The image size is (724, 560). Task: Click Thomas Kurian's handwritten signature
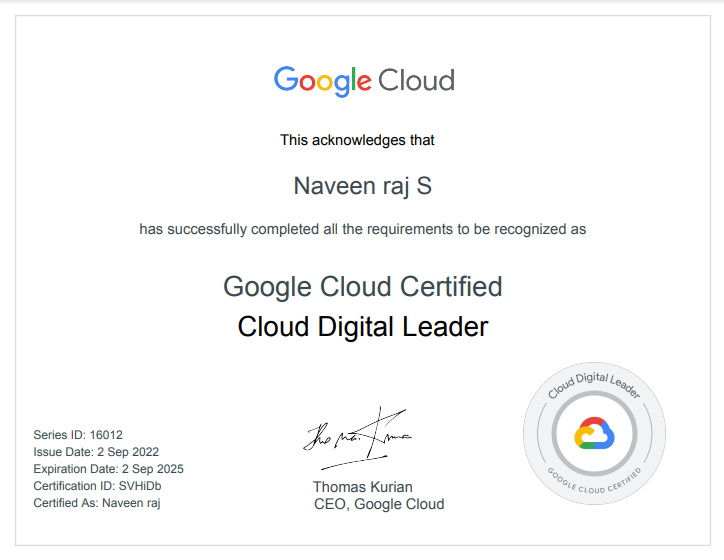tap(357, 438)
